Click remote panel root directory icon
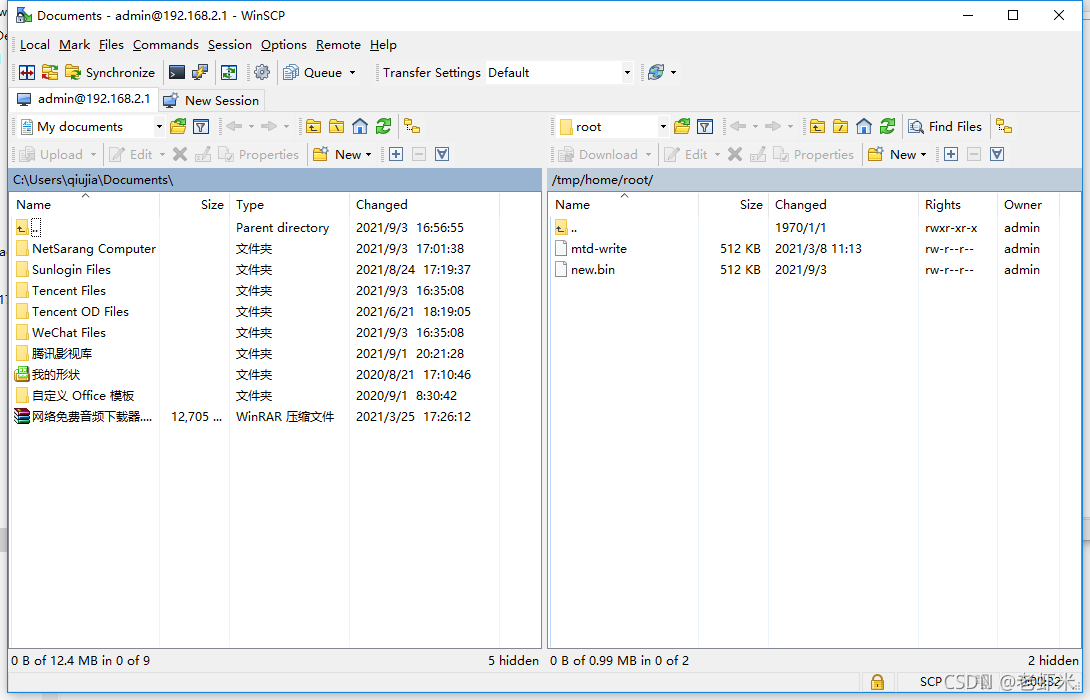 coord(840,127)
